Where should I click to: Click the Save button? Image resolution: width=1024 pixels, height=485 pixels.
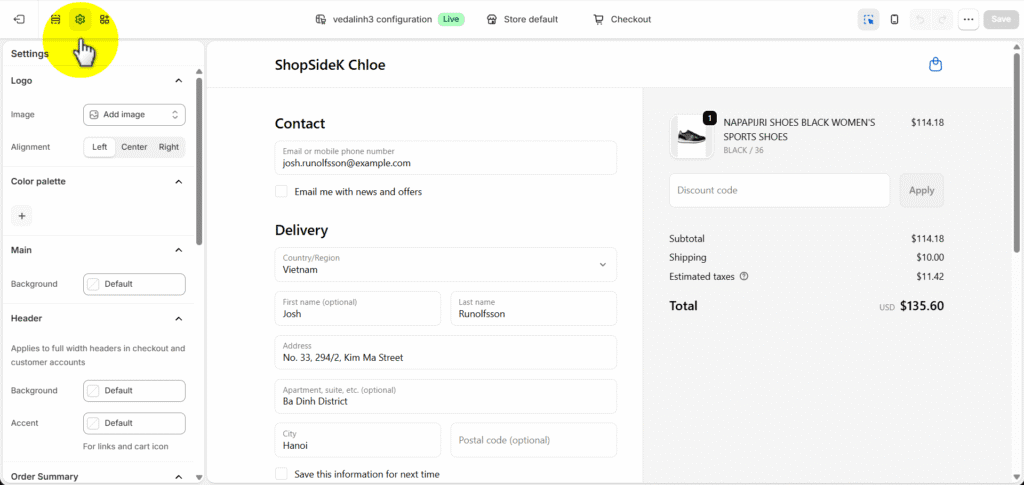click(x=1000, y=20)
